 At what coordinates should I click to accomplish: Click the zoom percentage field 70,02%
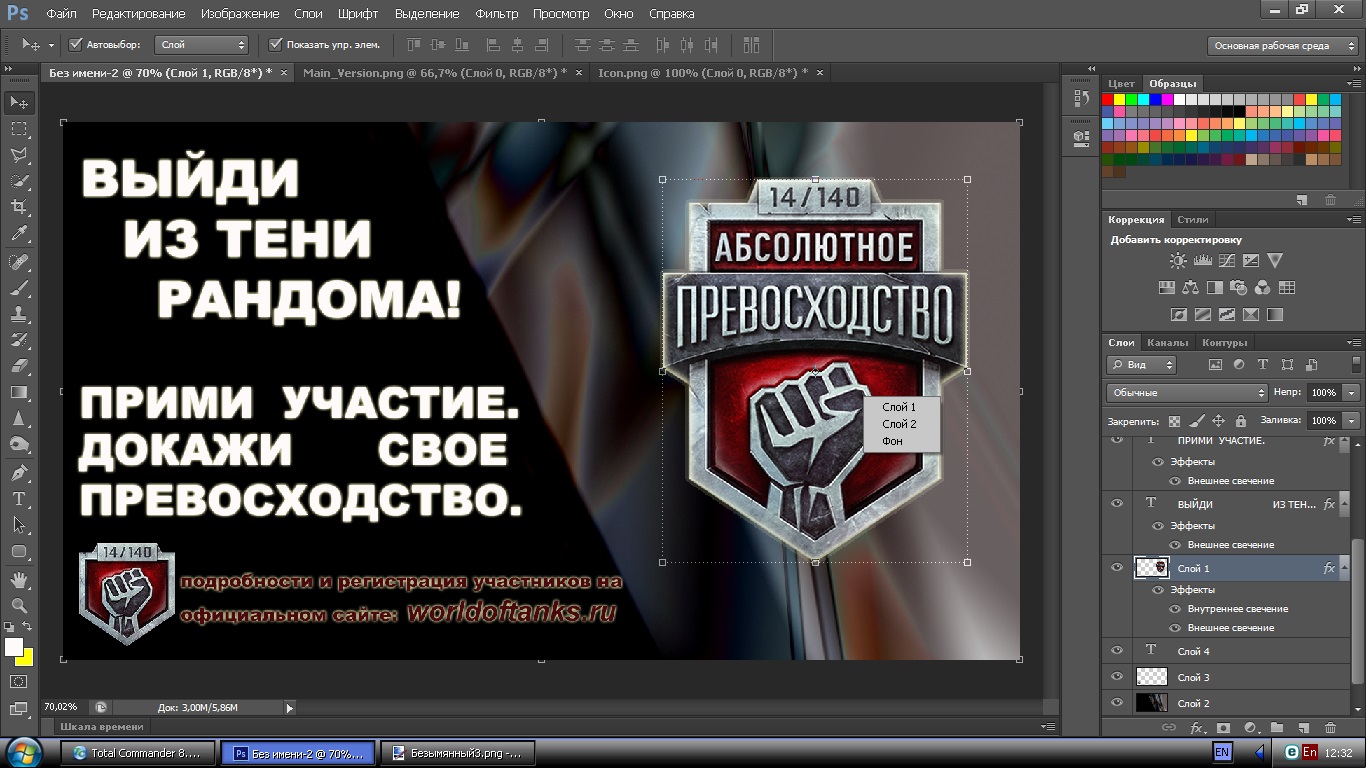click(63, 708)
